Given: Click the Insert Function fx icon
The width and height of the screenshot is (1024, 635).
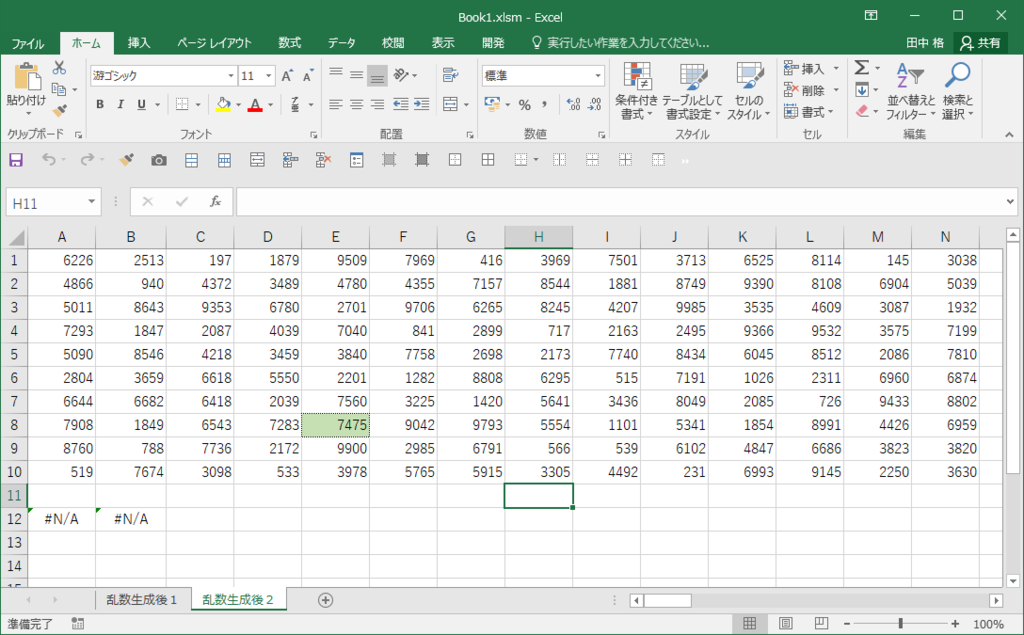Looking at the screenshot, I should 215,203.
